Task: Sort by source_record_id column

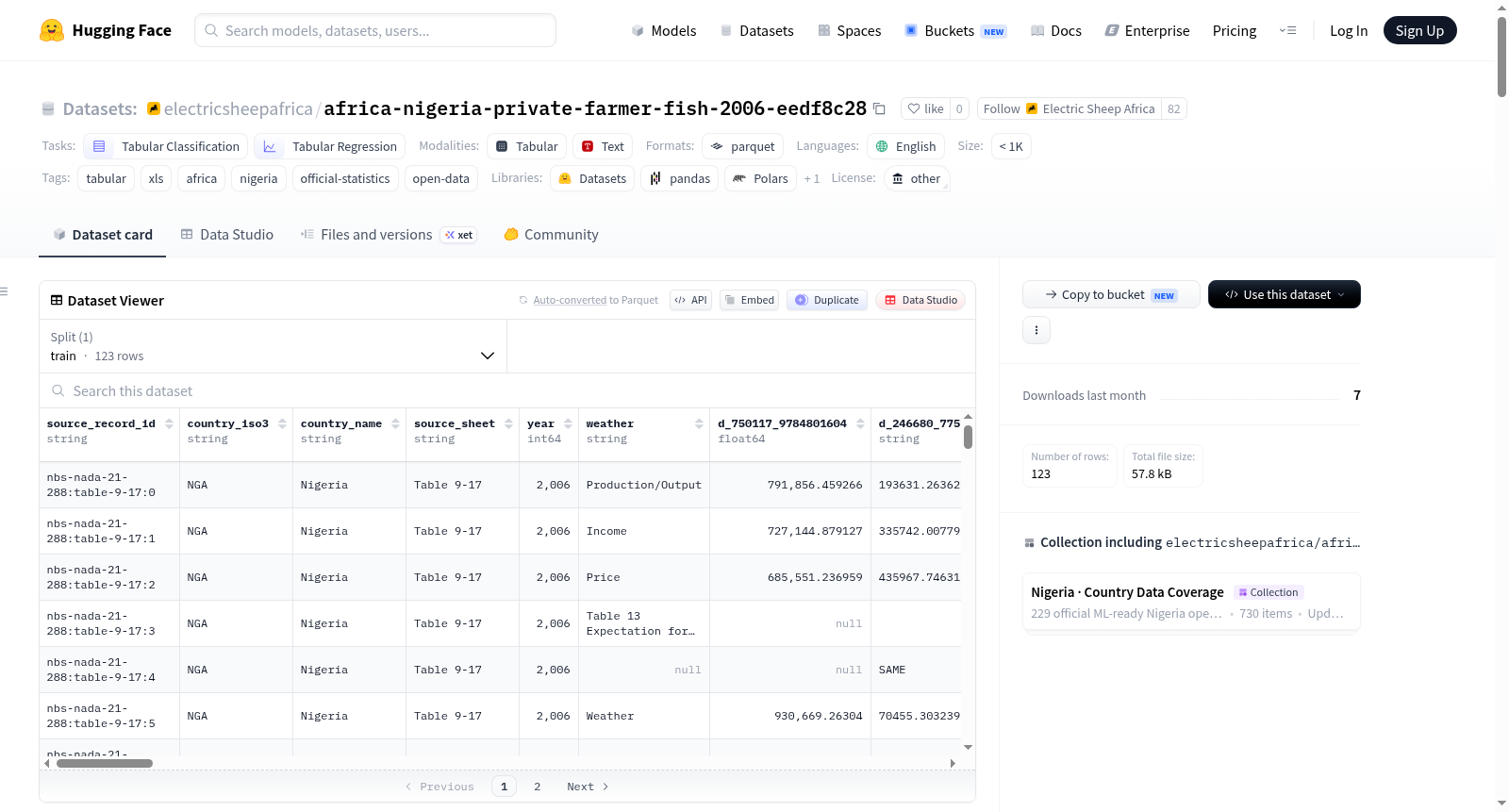Action: point(169,423)
